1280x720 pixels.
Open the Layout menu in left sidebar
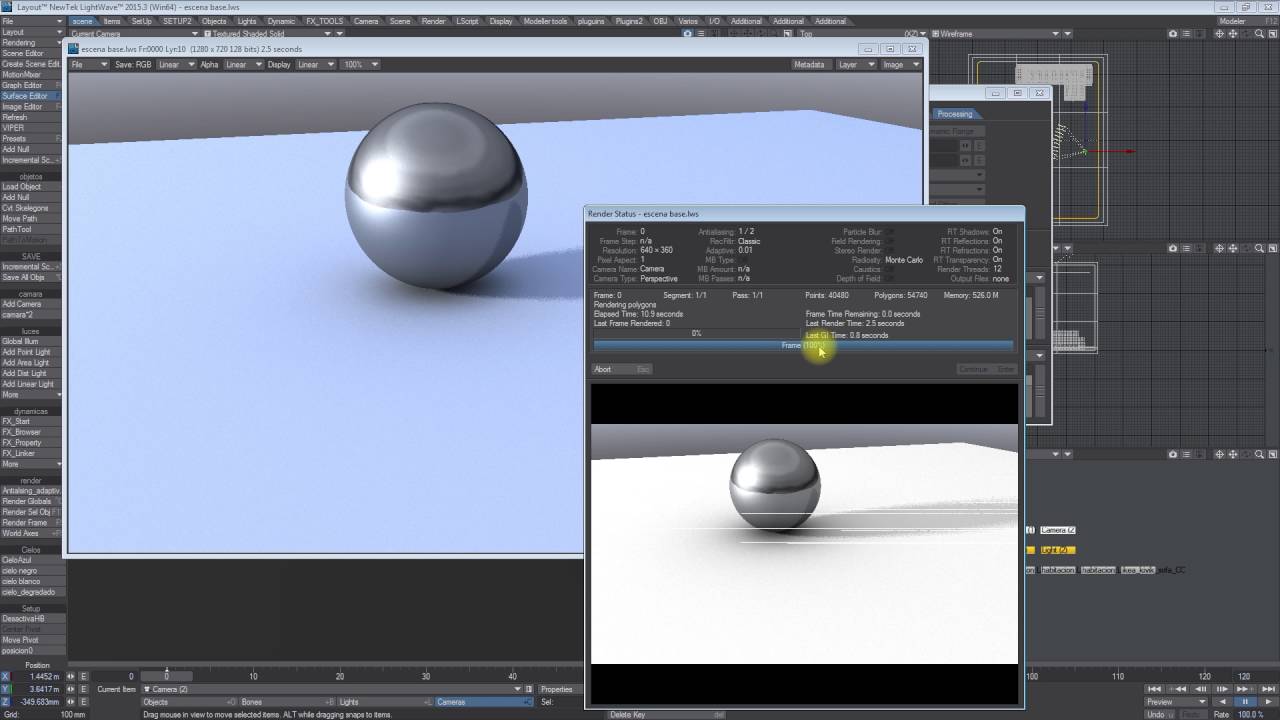(x=31, y=32)
